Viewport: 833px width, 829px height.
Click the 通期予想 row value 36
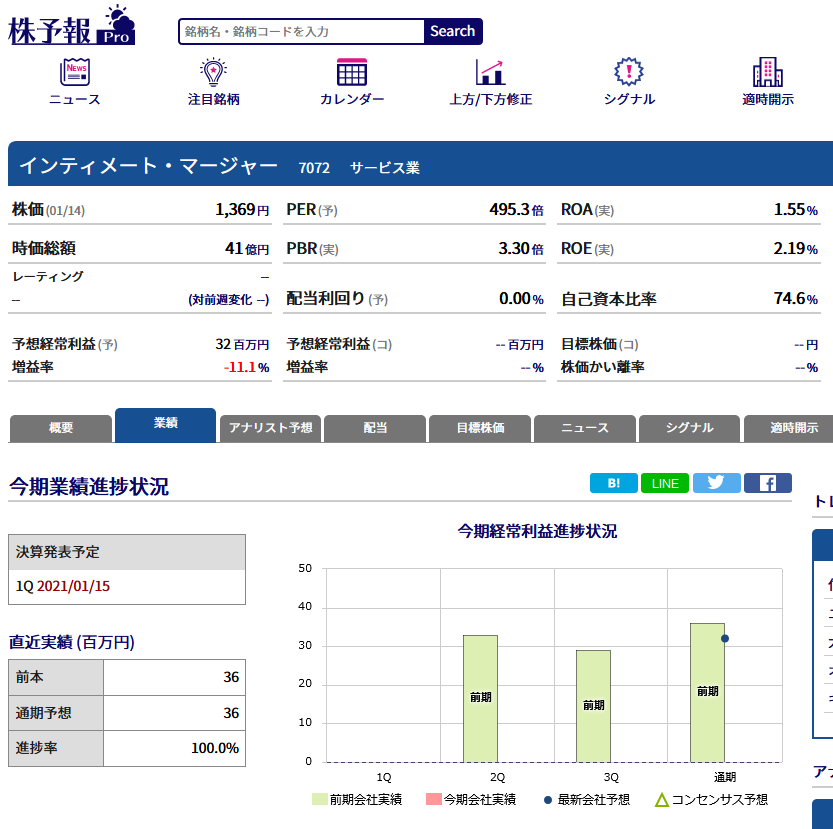tap(231, 713)
